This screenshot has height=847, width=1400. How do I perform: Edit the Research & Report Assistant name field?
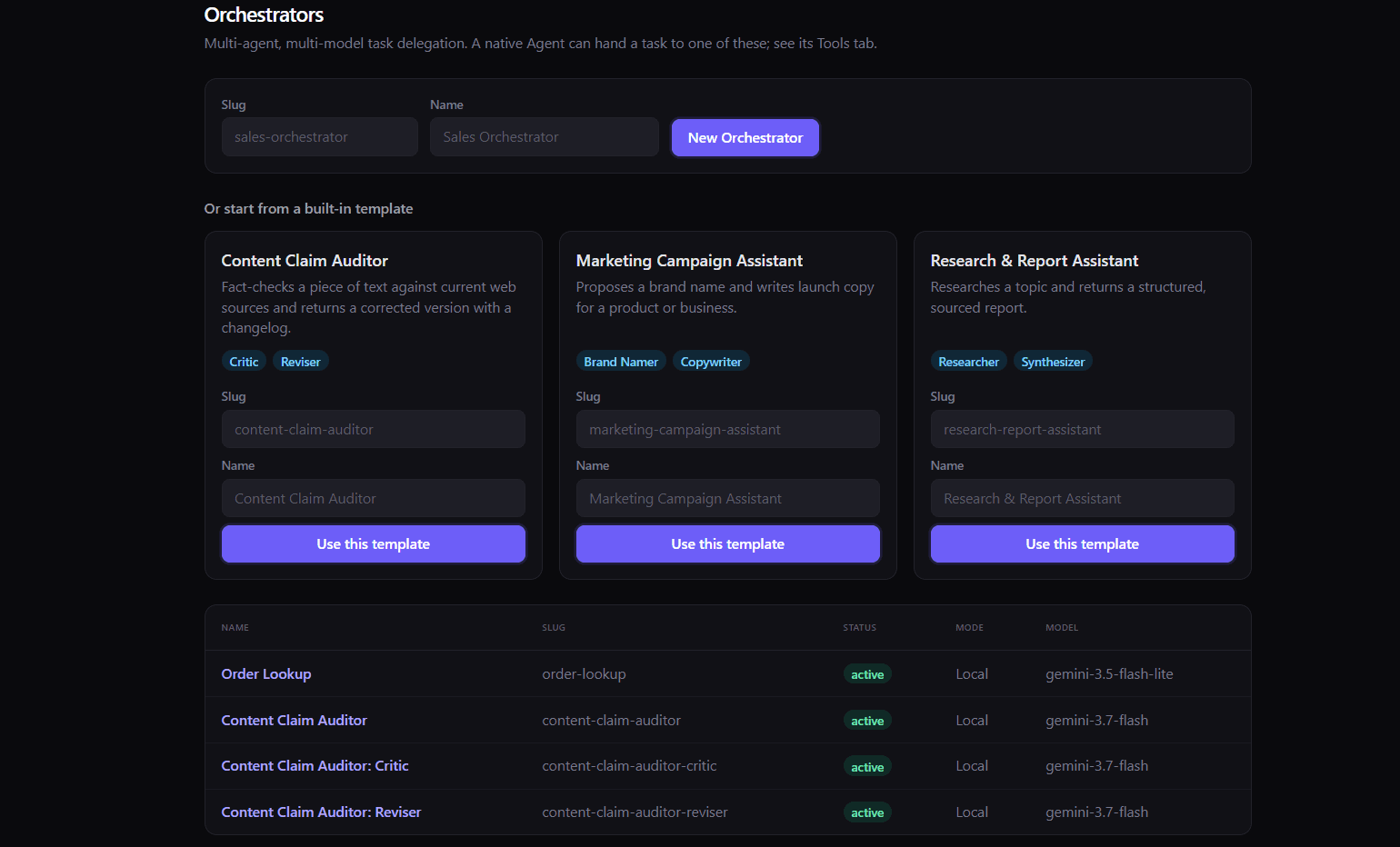point(1083,498)
